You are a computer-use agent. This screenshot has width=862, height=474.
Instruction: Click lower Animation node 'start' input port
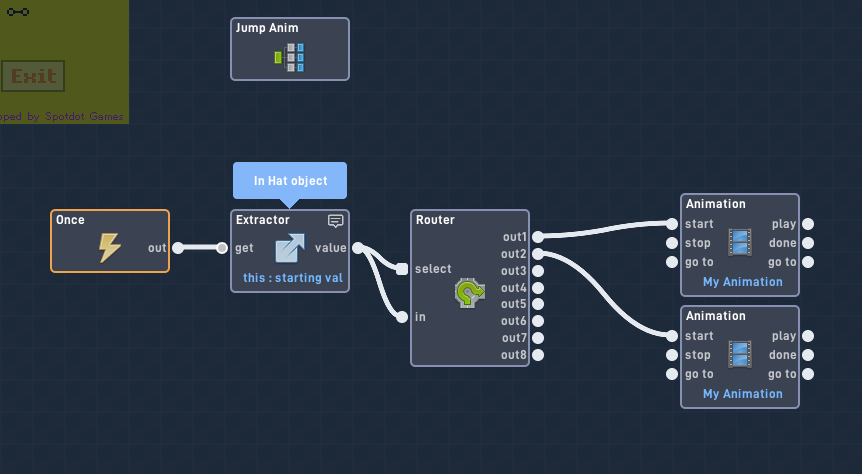(x=672, y=335)
